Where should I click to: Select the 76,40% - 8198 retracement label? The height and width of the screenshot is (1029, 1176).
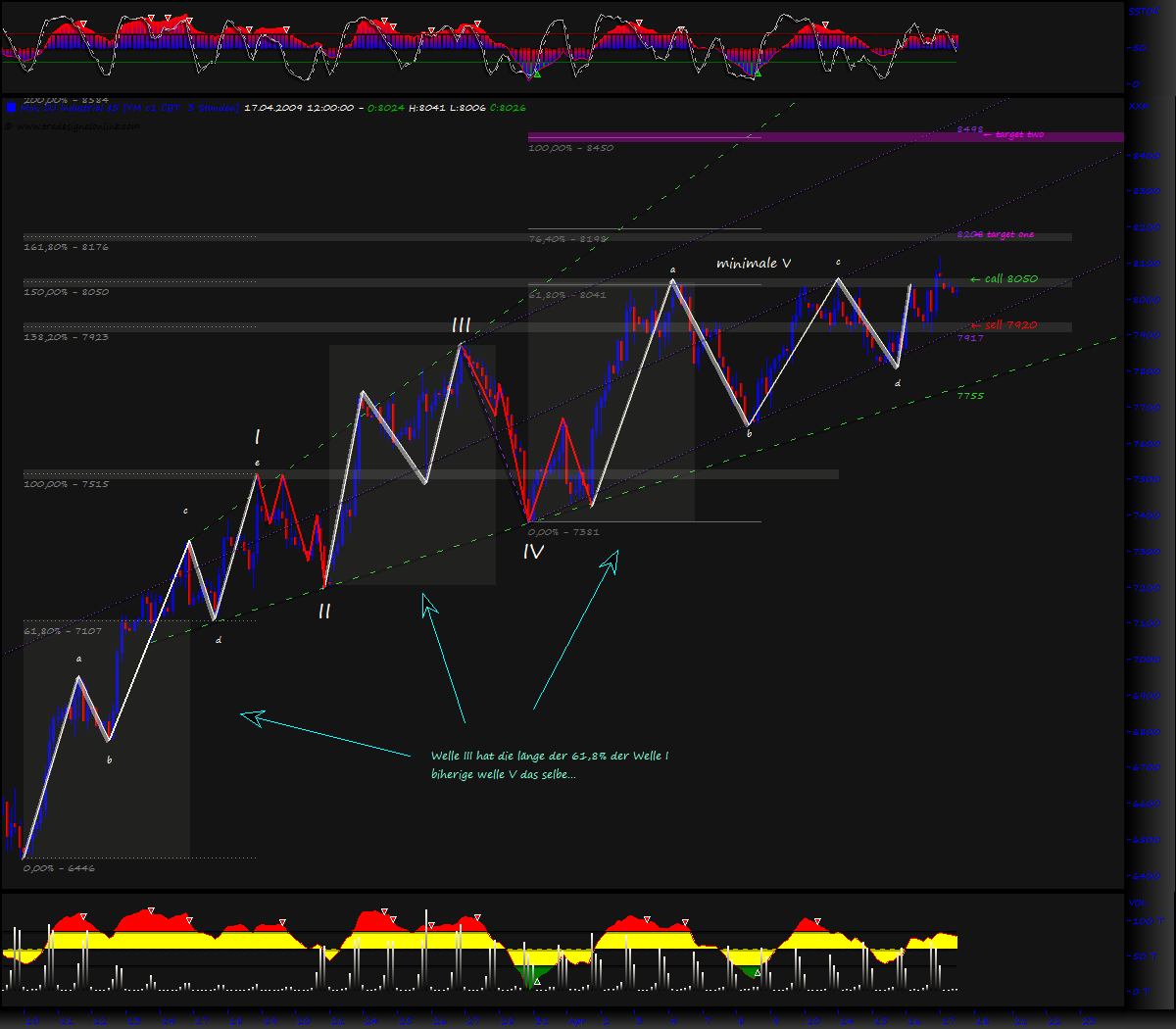pyautogui.click(x=567, y=239)
